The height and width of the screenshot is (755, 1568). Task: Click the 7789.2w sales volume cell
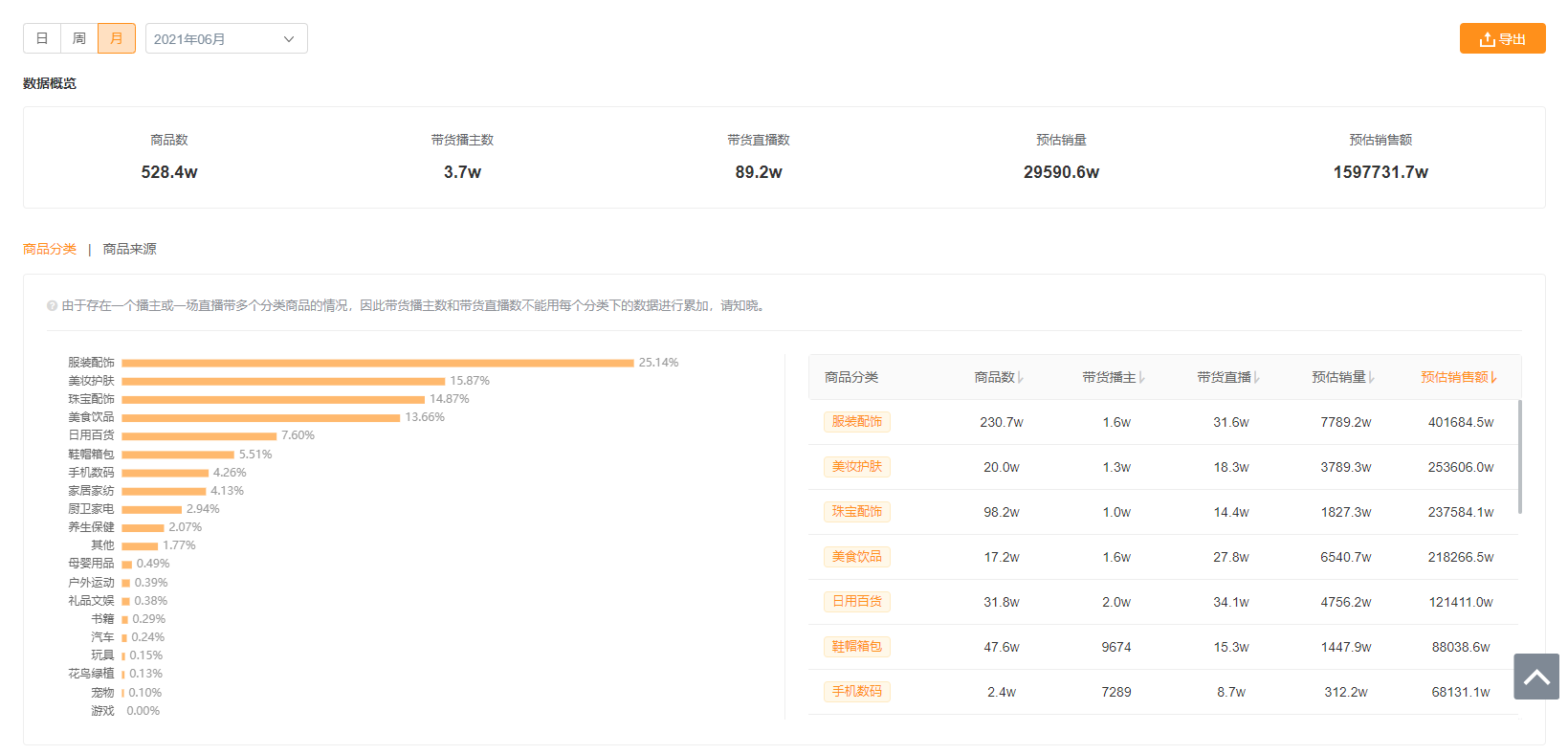(1346, 422)
